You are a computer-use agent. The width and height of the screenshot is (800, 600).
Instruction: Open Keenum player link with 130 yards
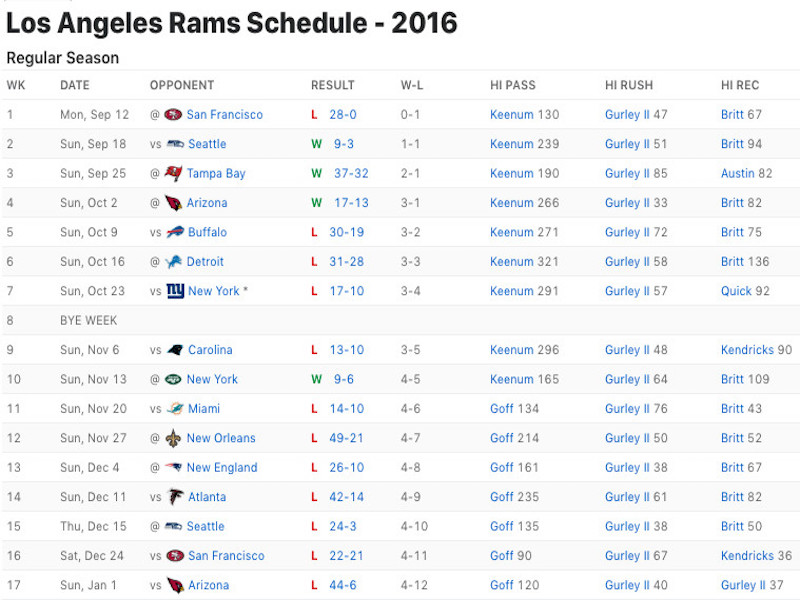(x=512, y=115)
